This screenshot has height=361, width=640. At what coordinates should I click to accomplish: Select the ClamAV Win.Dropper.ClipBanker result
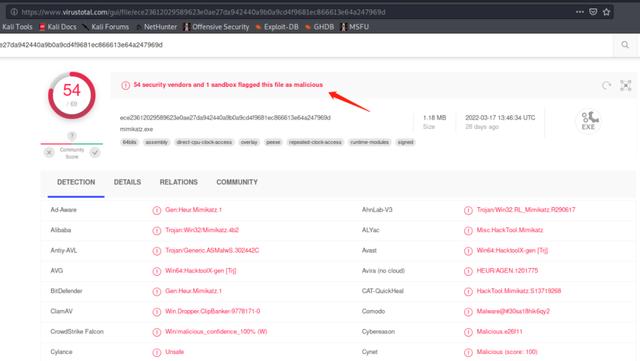(x=213, y=312)
